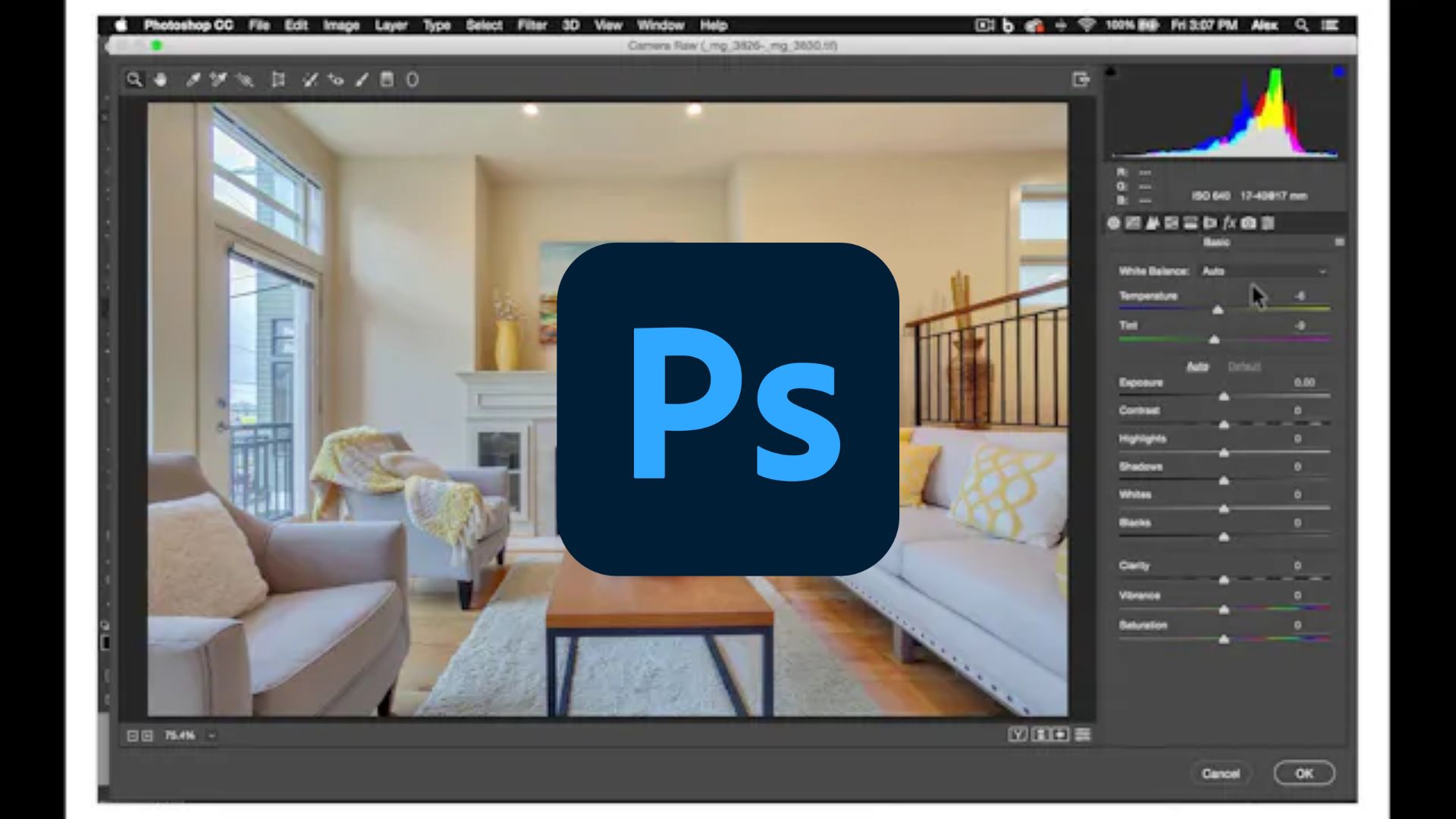
Task: Open the Tone Curve panel tab
Action: [x=1134, y=222]
